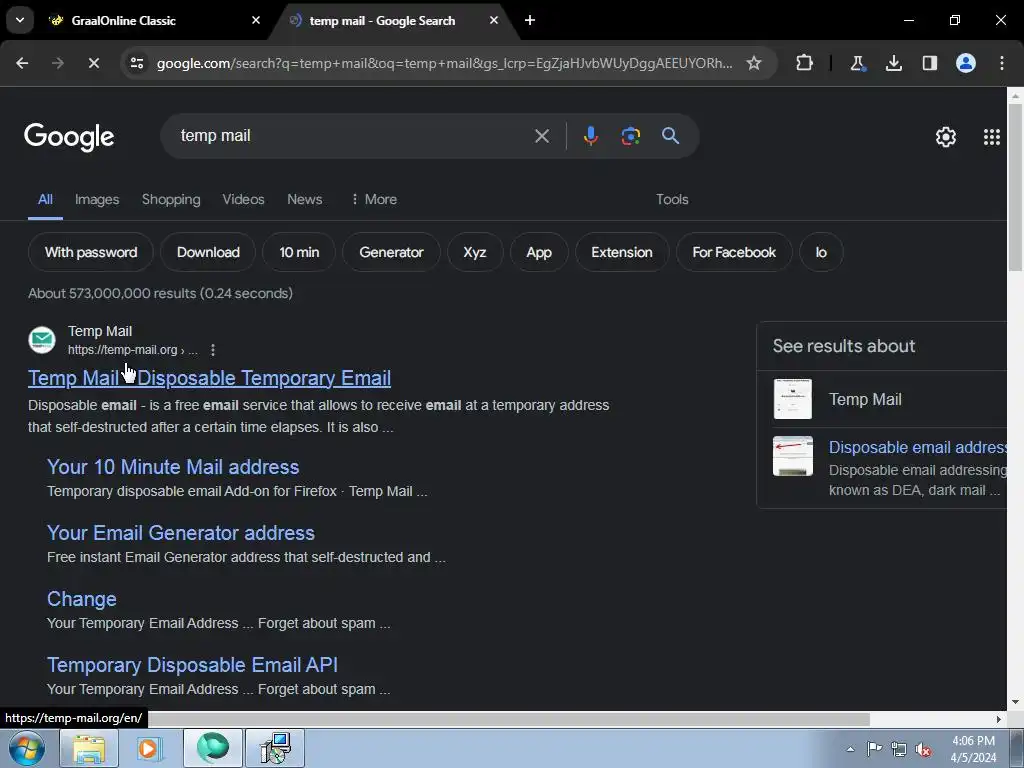Clear the search box with the X
This screenshot has height=768, width=1024.
tap(541, 136)
